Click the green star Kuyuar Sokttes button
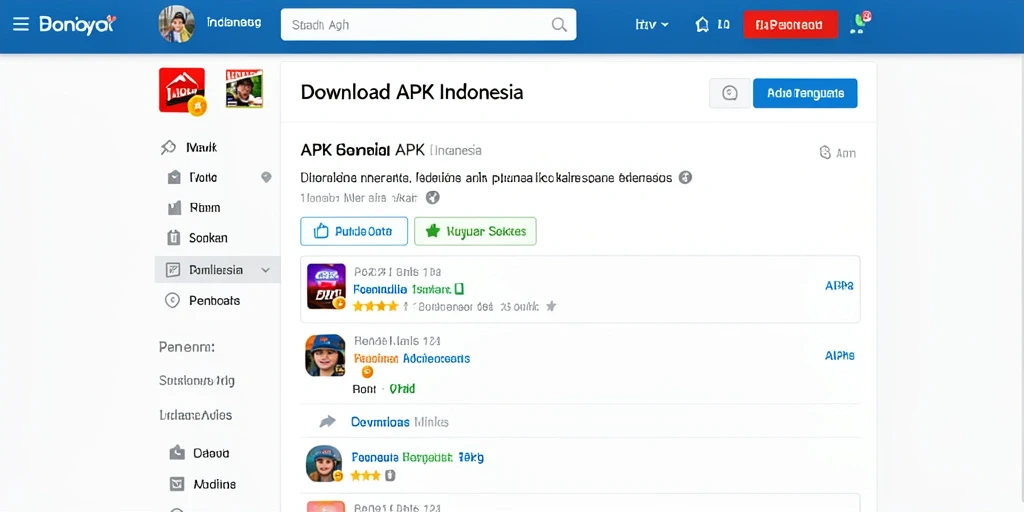The image size is (1024, 512). coord(475,231)
